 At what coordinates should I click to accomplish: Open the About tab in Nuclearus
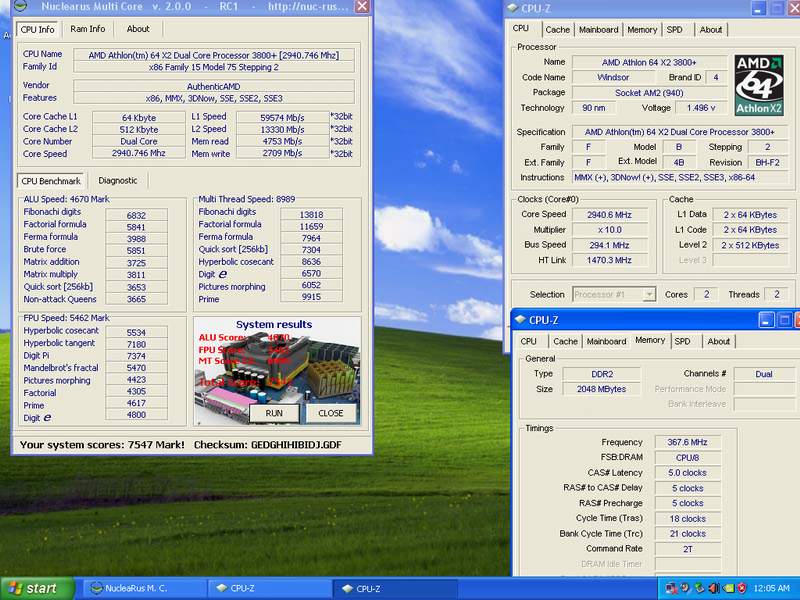(138, 29)
